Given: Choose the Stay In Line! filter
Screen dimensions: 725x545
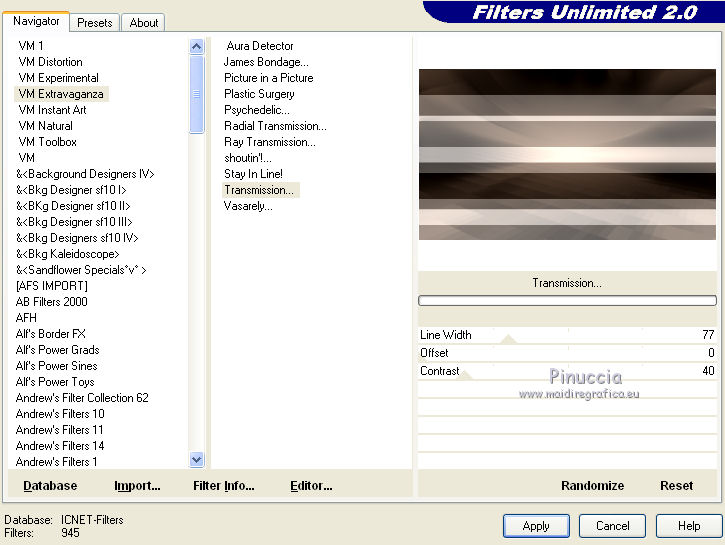Looking at the screenshot, I should 253,174.
